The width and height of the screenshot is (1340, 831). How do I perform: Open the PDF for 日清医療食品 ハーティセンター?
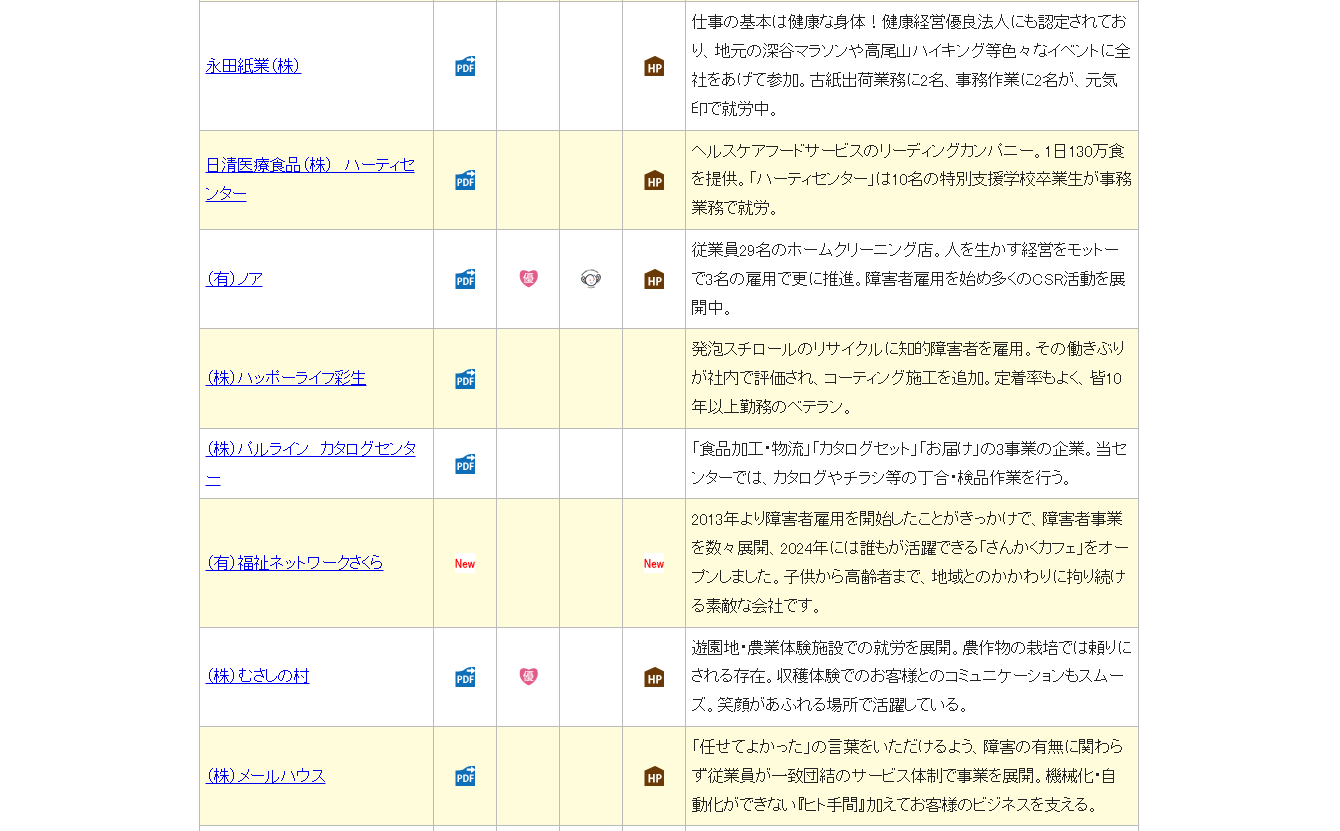pos(465,180)
